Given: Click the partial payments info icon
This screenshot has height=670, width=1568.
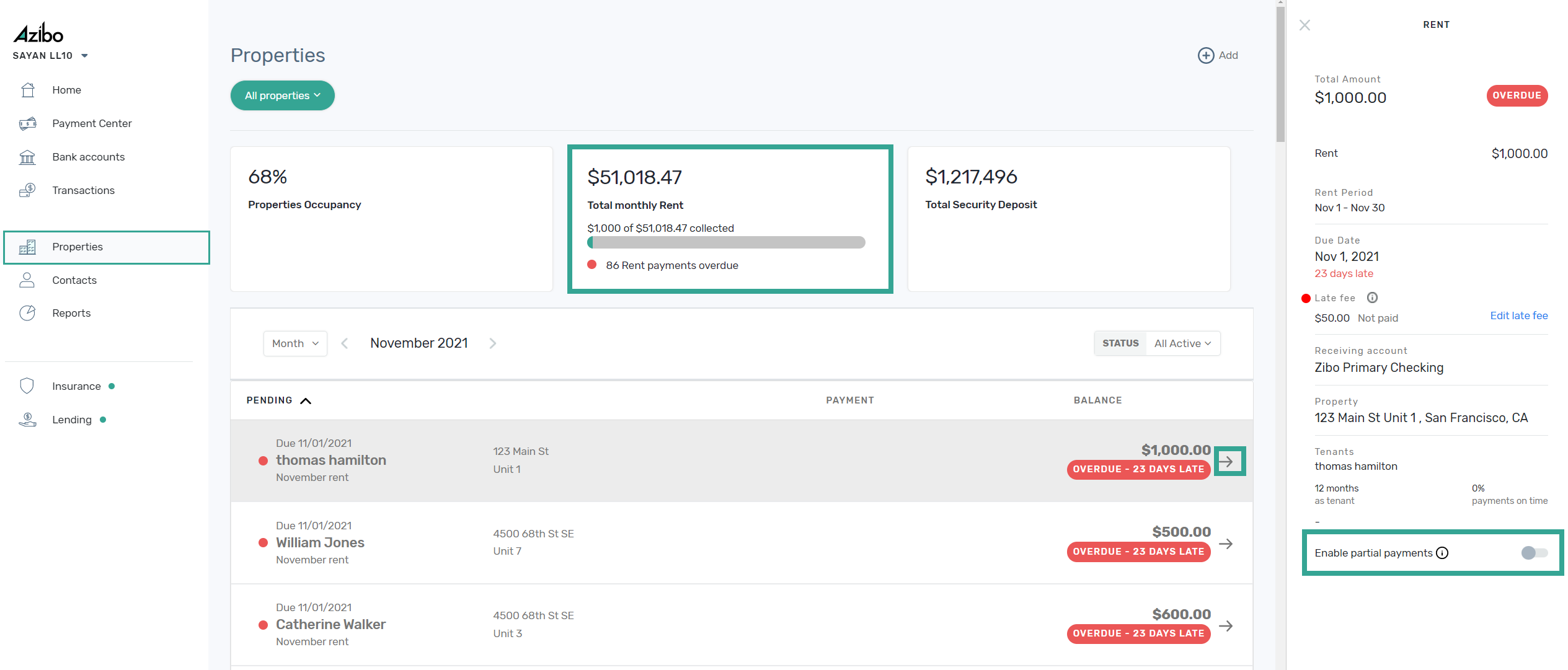Looking at the screenshot, I should [x=1442, y=553].
